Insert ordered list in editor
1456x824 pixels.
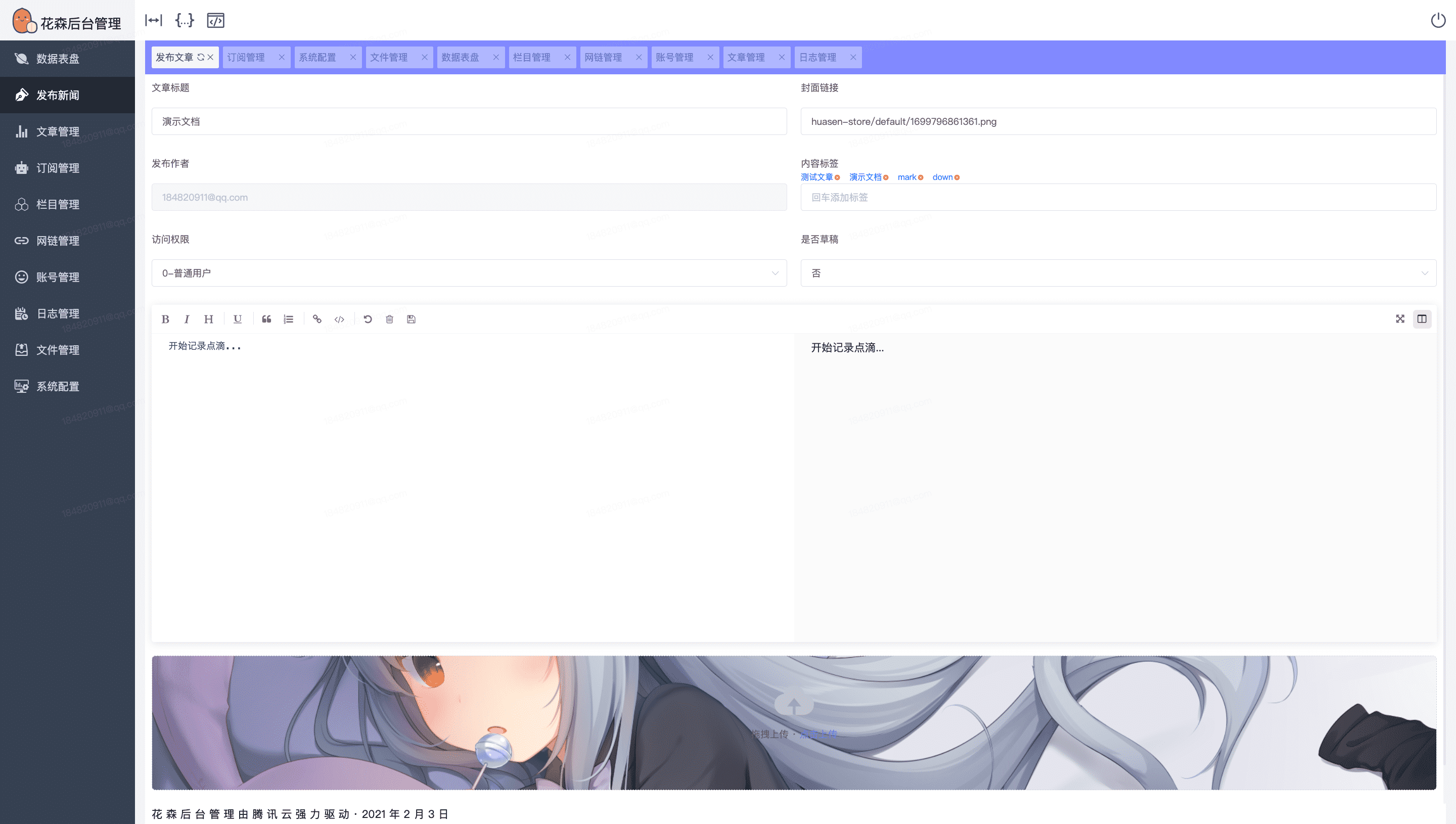[289, 319]
